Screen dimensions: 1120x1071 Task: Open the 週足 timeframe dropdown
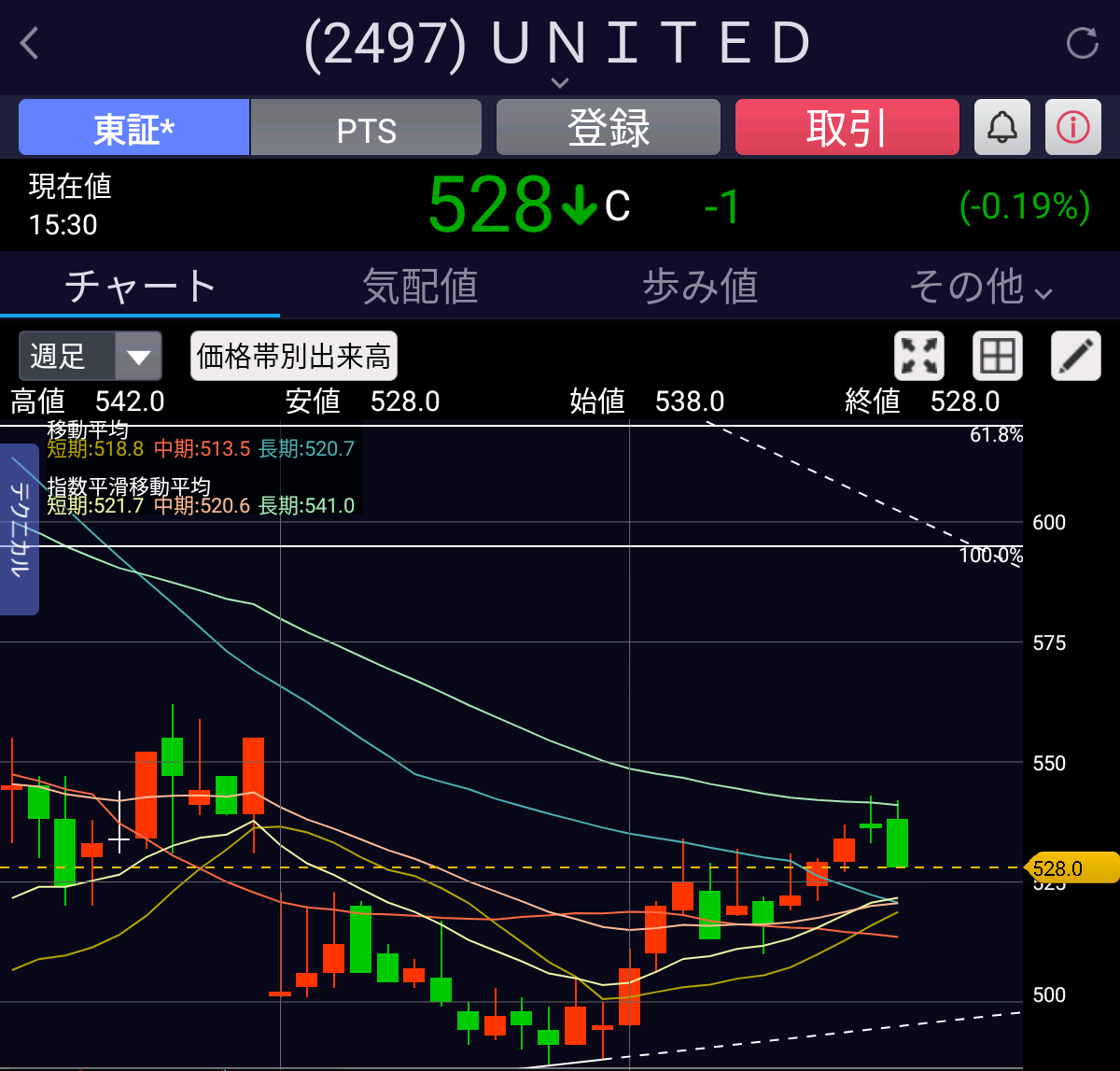[91, 356]
